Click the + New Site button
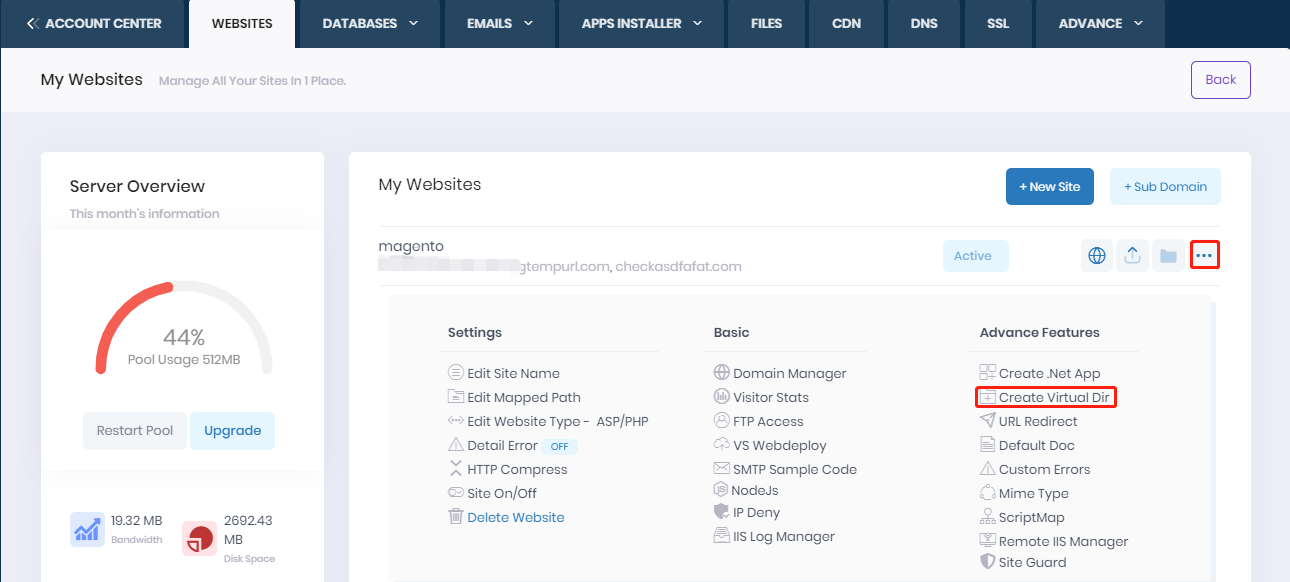The image size is (1290, 582). [x=1050, y=187]
